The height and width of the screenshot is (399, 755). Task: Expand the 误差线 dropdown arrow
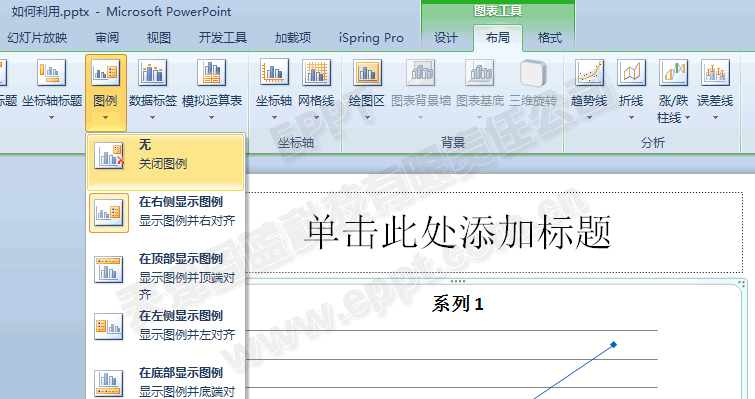point(716,117)
